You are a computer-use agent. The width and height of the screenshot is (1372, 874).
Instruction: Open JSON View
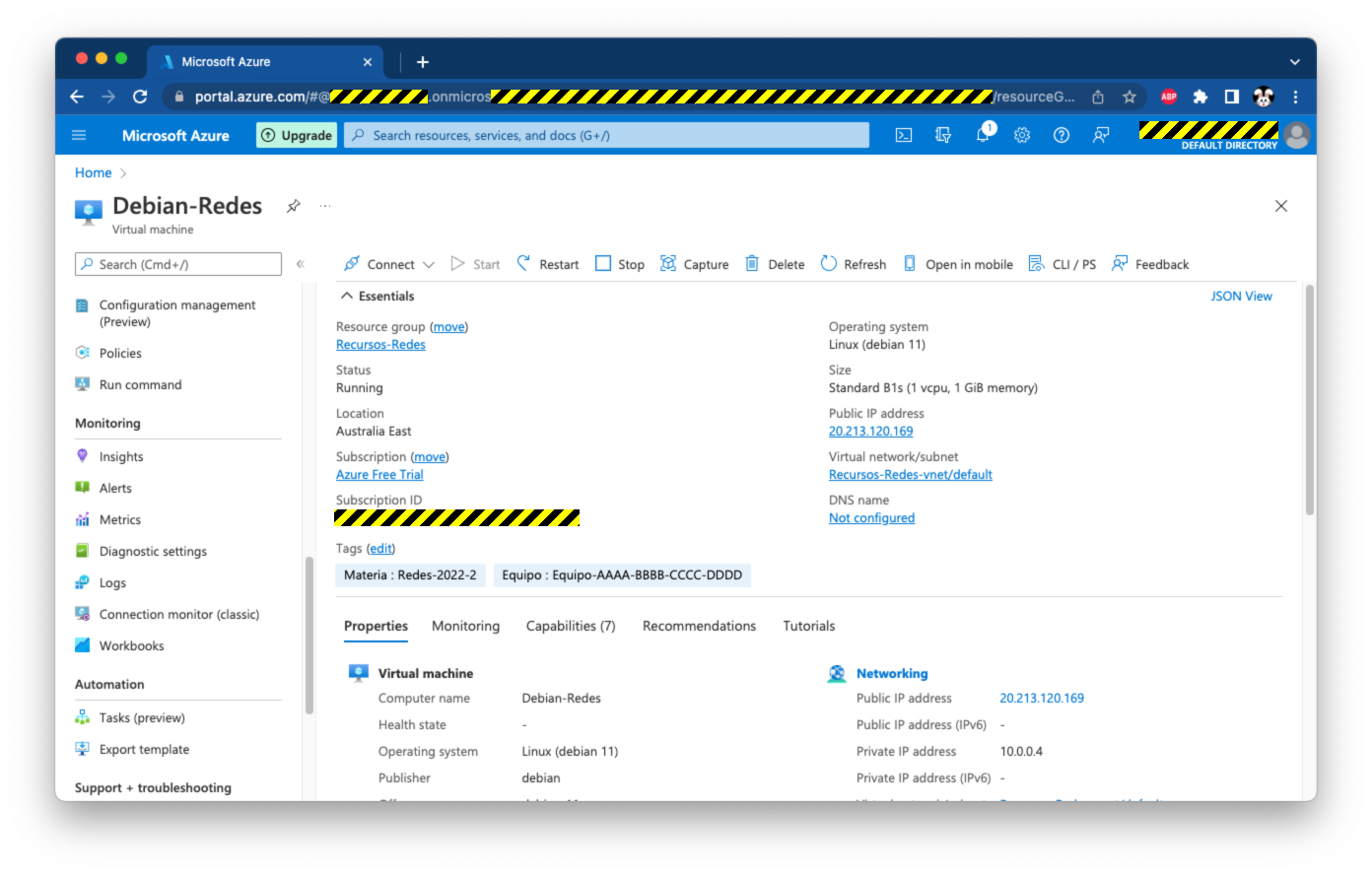[1241, 296]
